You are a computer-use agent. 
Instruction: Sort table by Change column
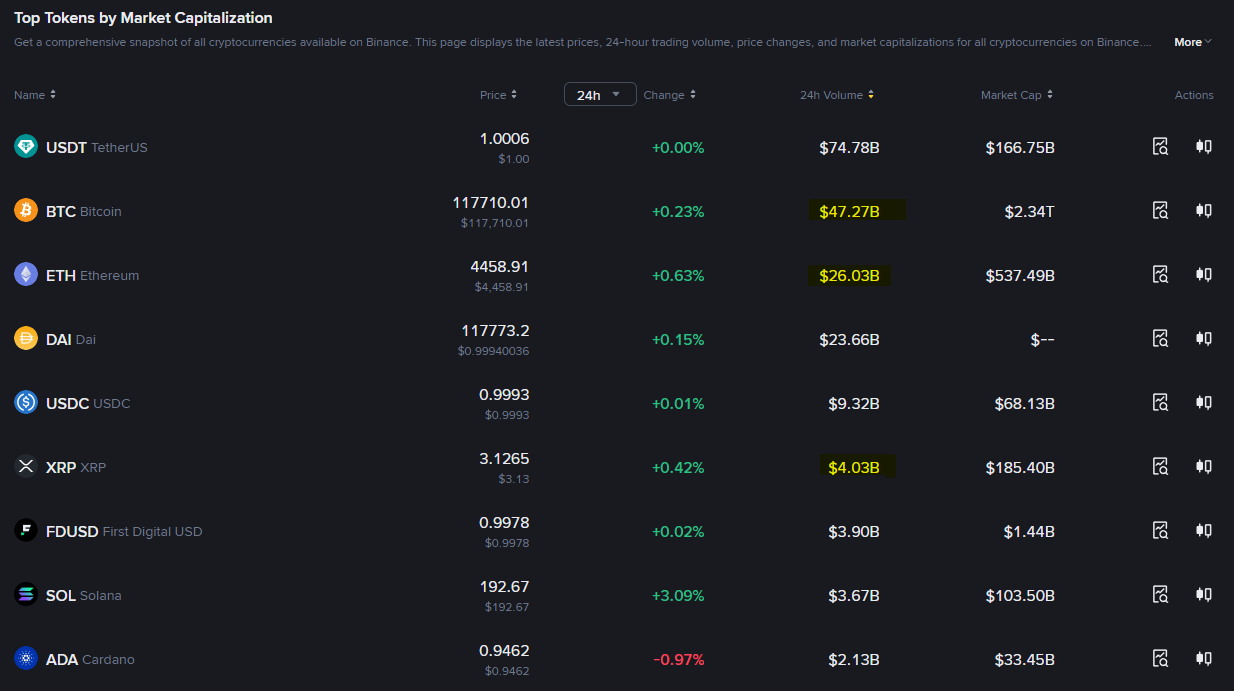[x=670, y=95]
